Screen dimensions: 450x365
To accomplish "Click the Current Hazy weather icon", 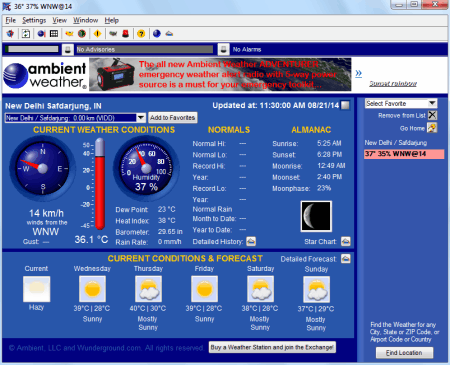I will pyautogui.click(x=37, y=289).
